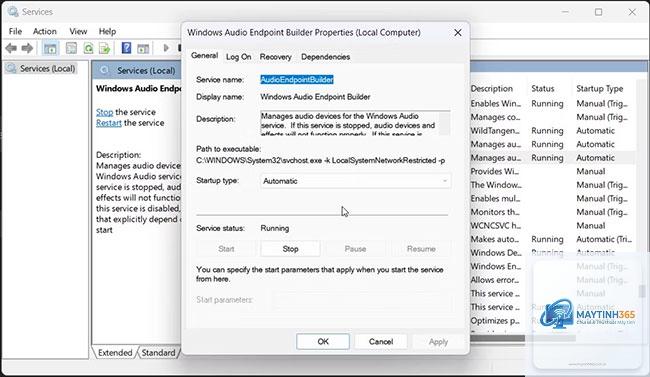The height and width of the screenshot is (377, 650).
Task: Open the Action menu
Action: point(45,32)
